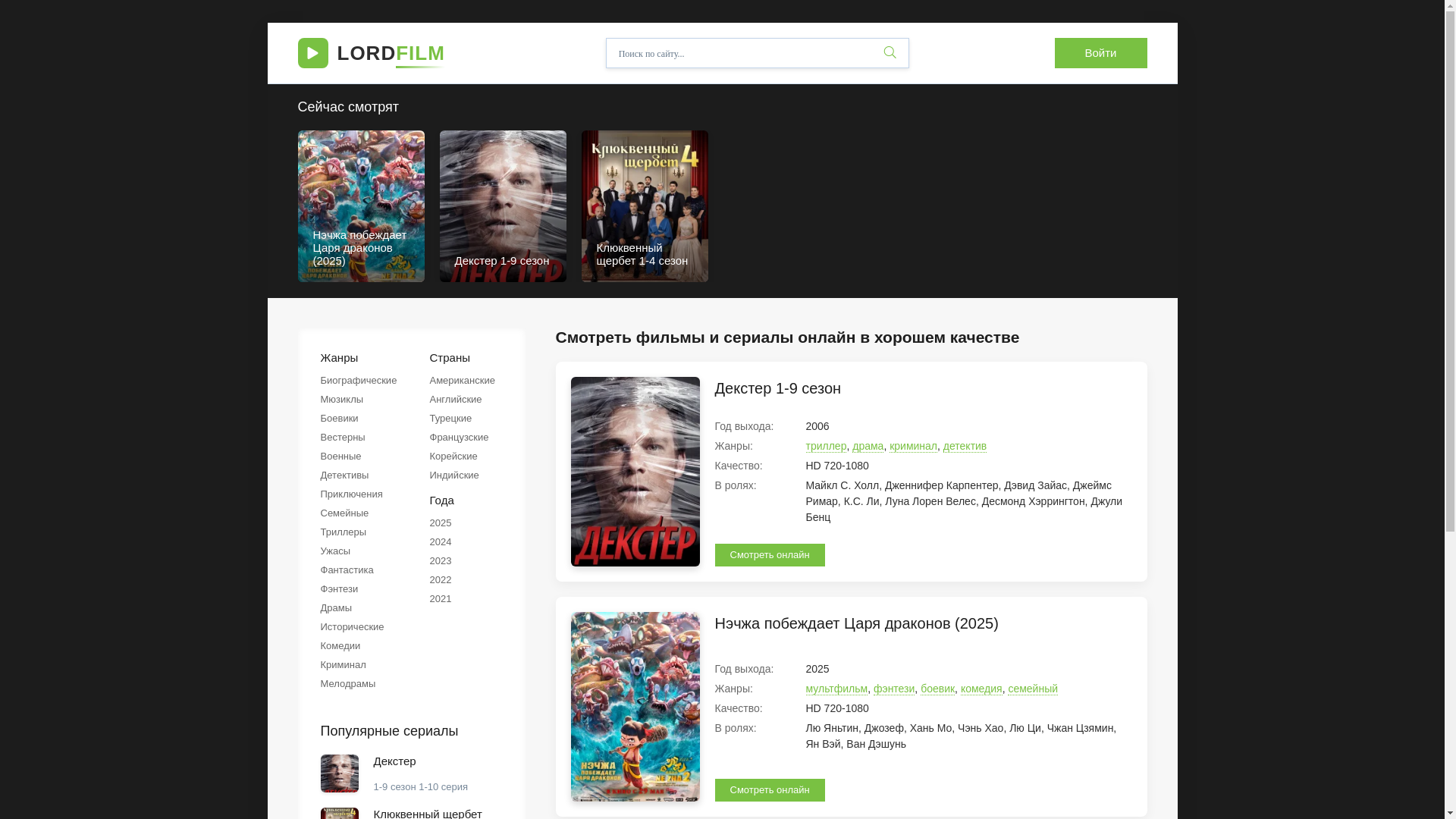This screenshot has width=1456, height=819.
Task: Click Смотреть онлайн button under Нэчжа
Action: click(x=770, y=790)
